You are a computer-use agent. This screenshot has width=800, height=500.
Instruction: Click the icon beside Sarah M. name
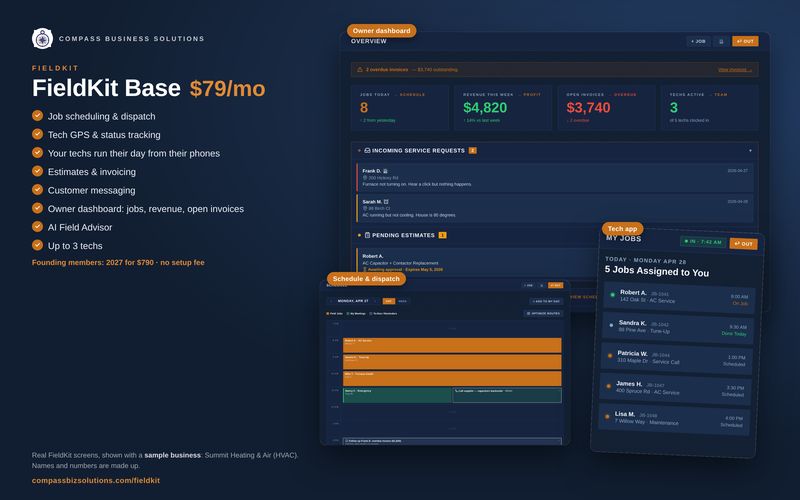click(x=386, y=202)
